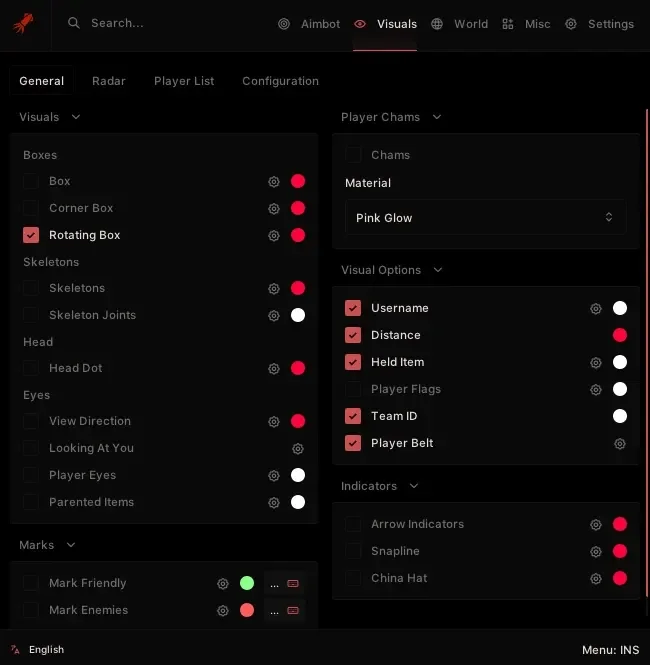This screenshot has width=650, height=665.
Task: Enable the Skeletons checkbox
Action: pyautogui.click(x=31, y=288)
